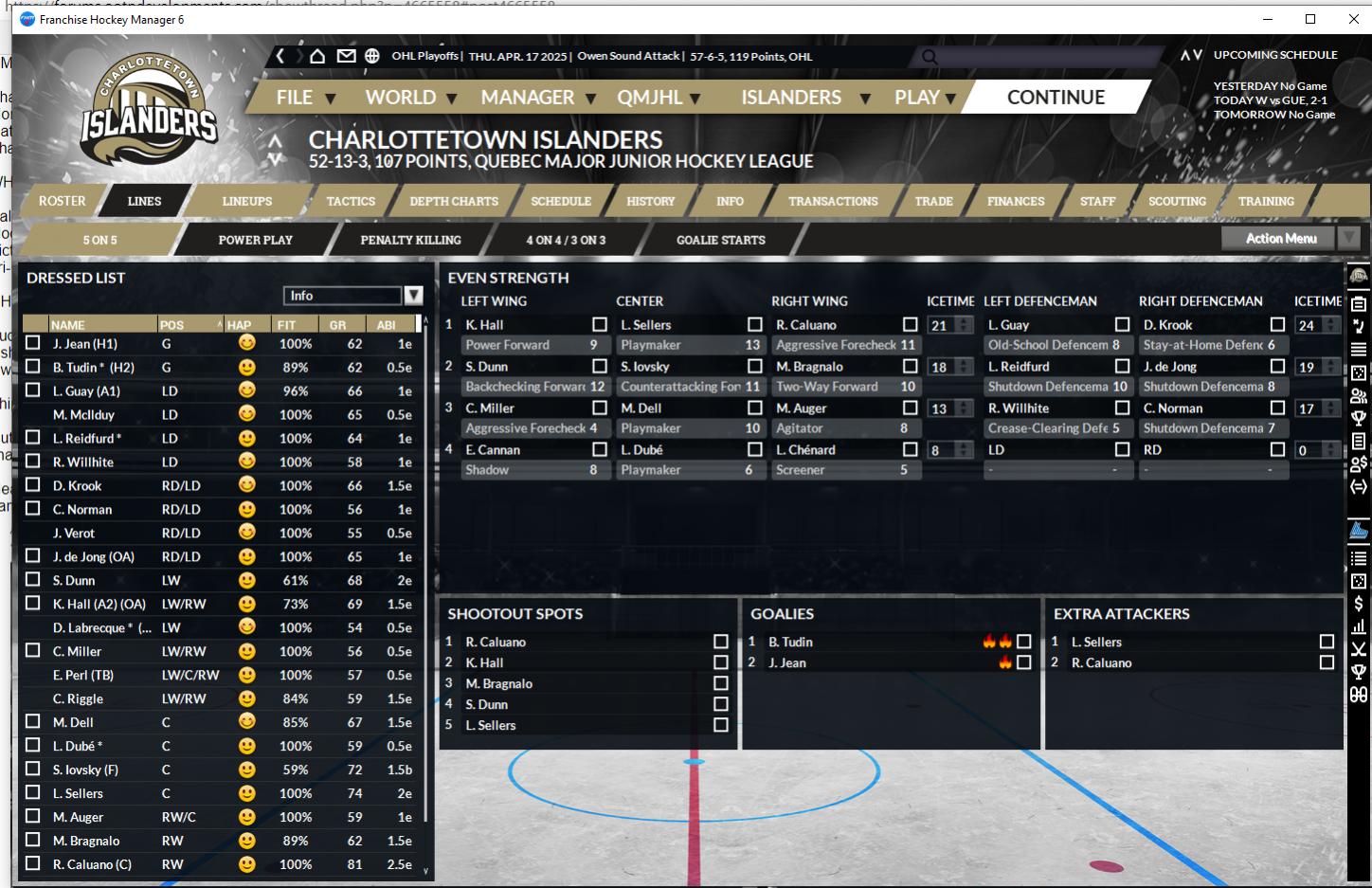Screen dimensions: 1372x888
Task: Select the Playmaker role under L. Sellers
Action: click(x=691, y=345)
